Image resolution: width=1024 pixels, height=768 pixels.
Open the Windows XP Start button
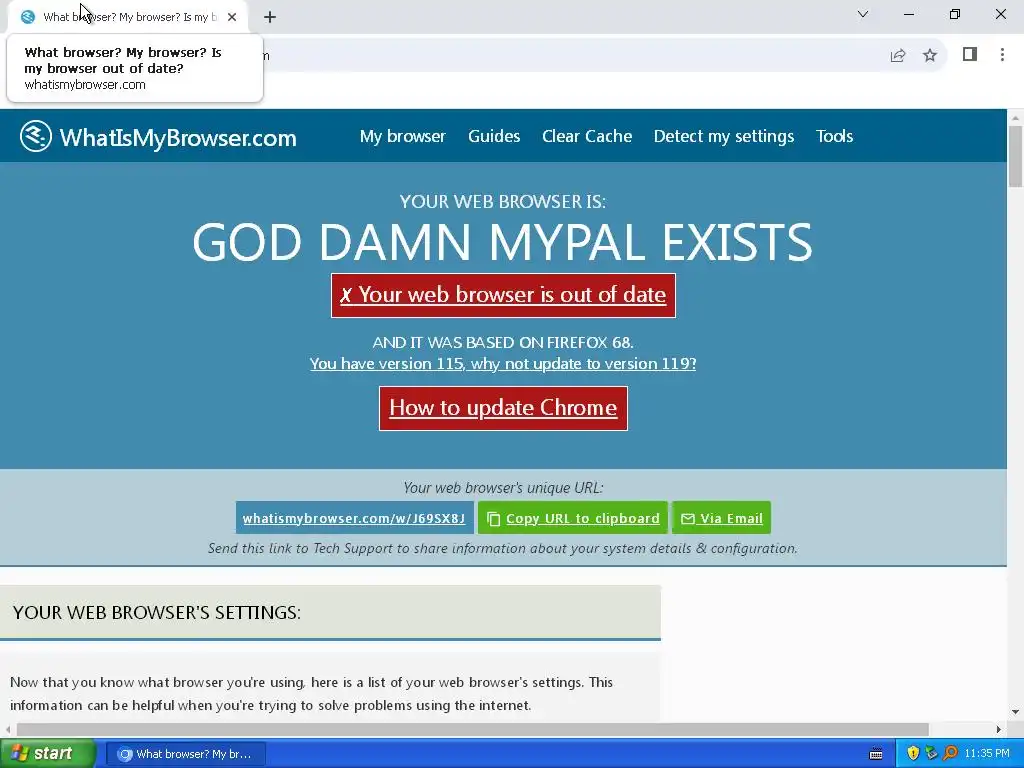48,754
